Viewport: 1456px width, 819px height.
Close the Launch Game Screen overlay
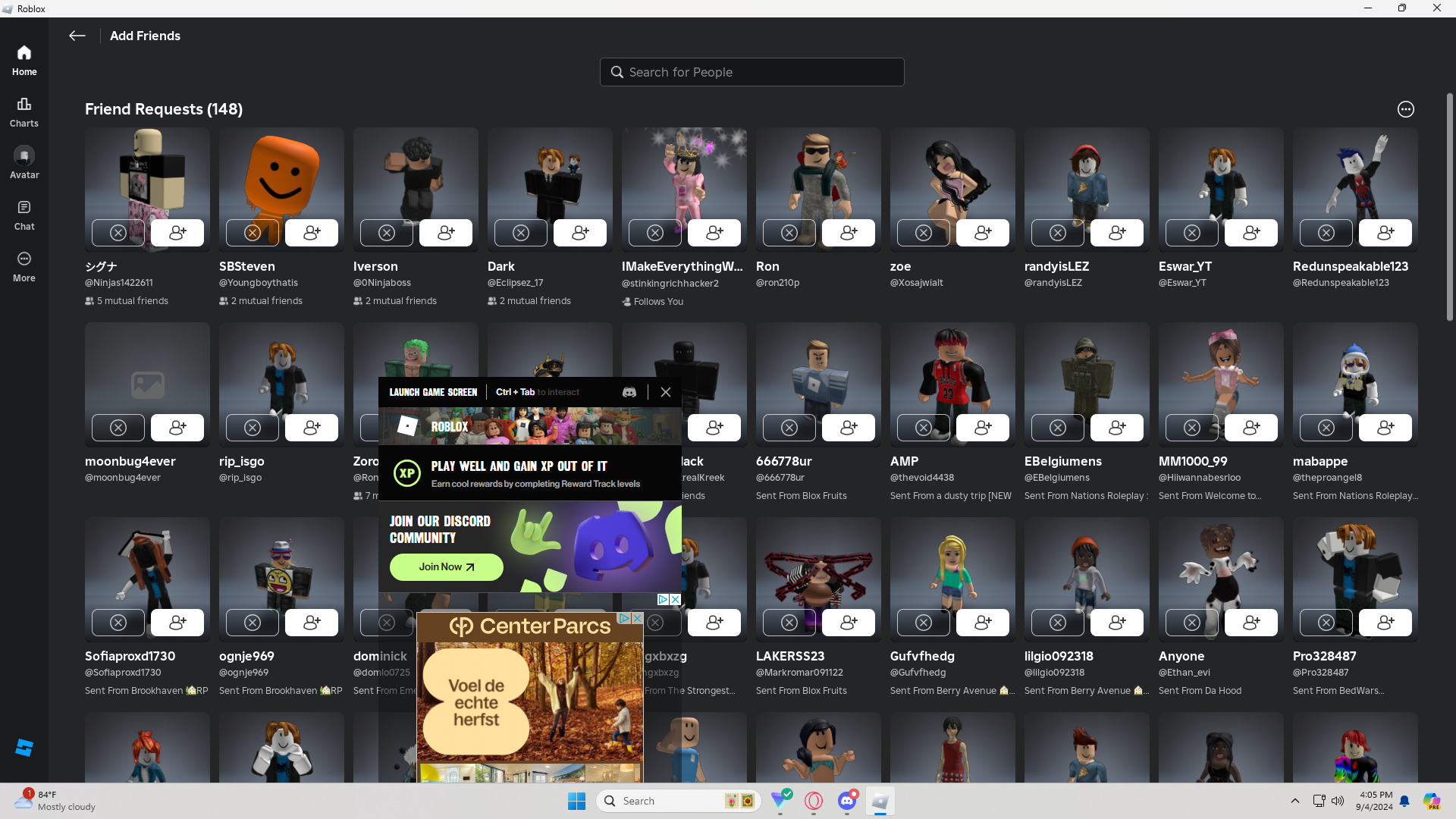(666, 392)
